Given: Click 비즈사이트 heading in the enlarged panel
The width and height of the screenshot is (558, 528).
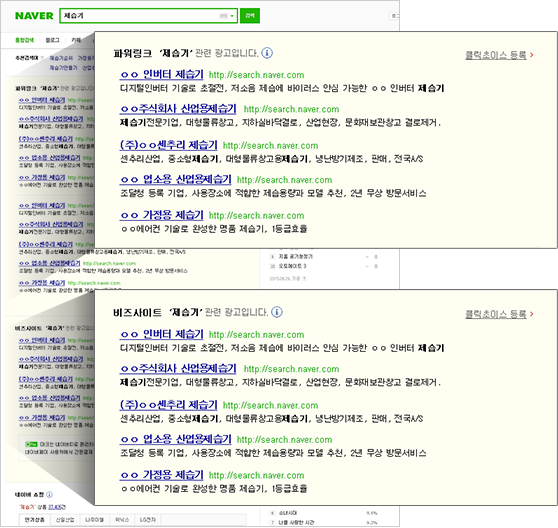Looking at the screenshot, I should 137,312.
